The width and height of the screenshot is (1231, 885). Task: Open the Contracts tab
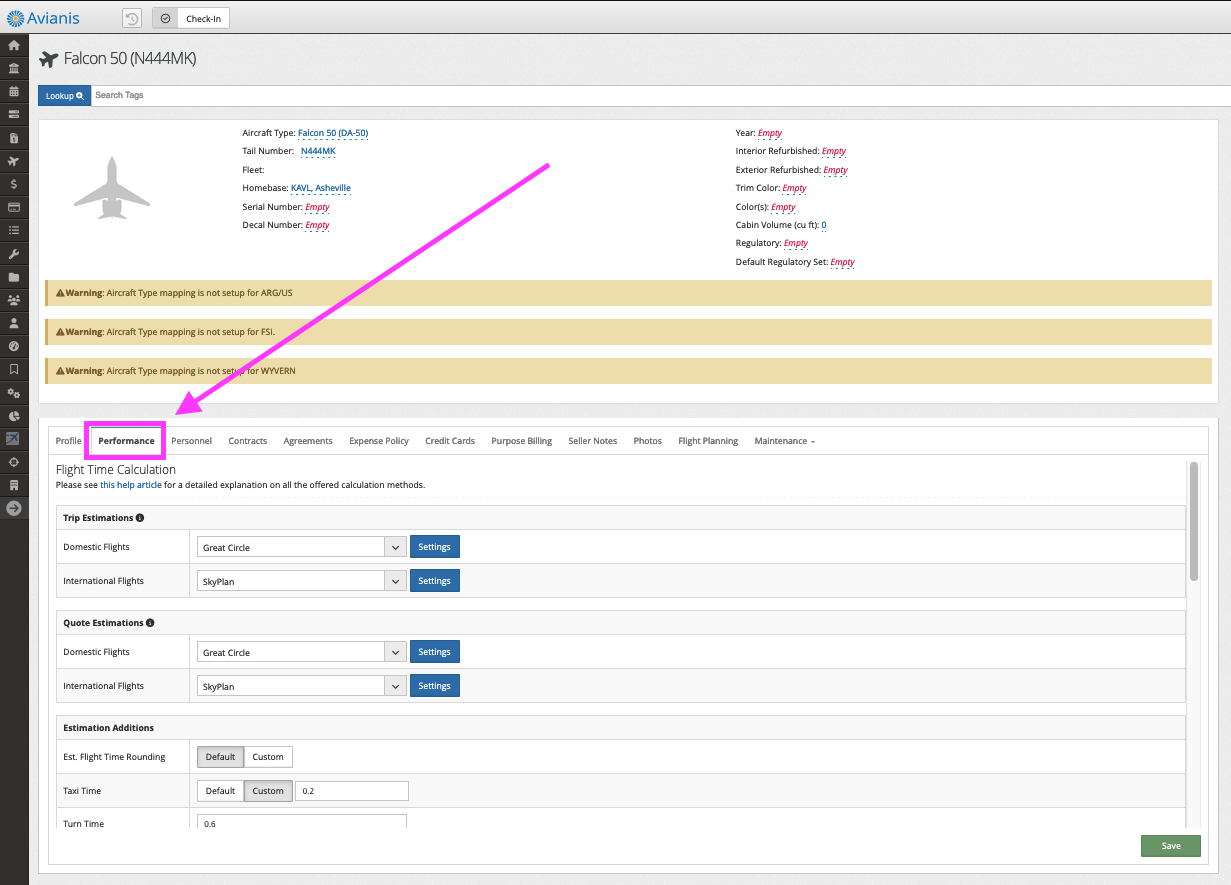248,441
